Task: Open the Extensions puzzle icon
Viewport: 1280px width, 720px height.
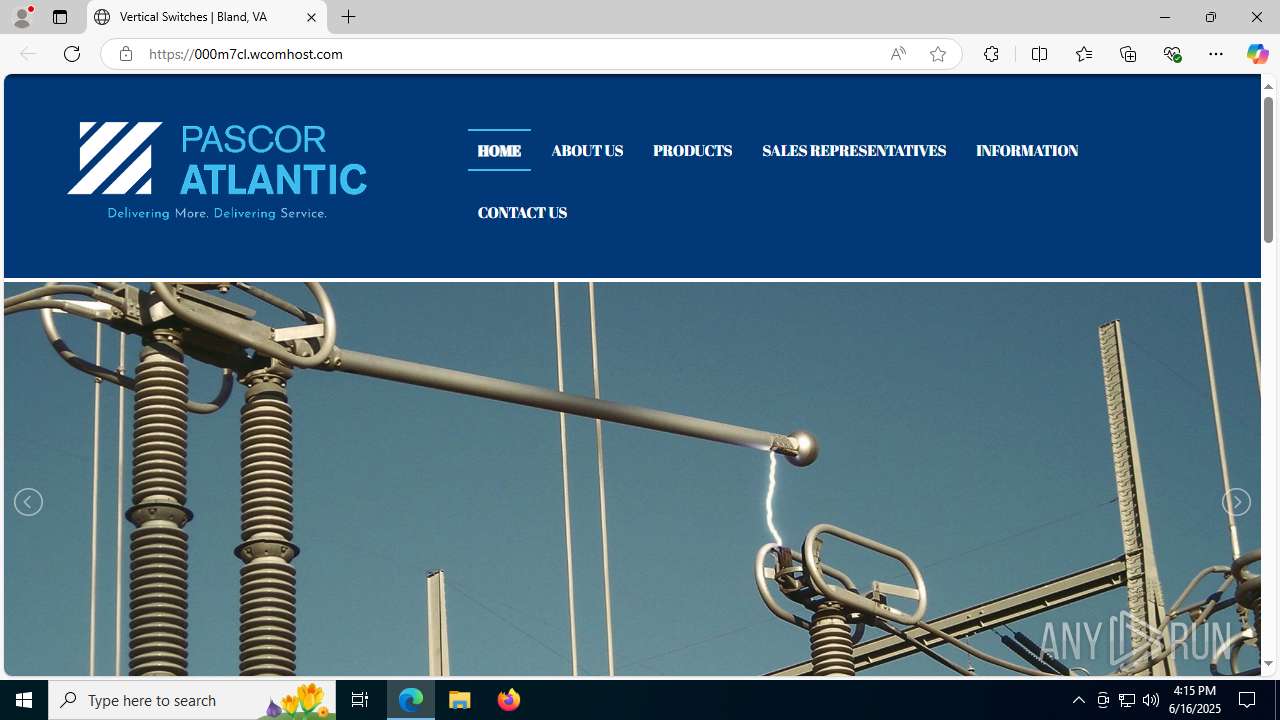Action: [x=991, y=54]
